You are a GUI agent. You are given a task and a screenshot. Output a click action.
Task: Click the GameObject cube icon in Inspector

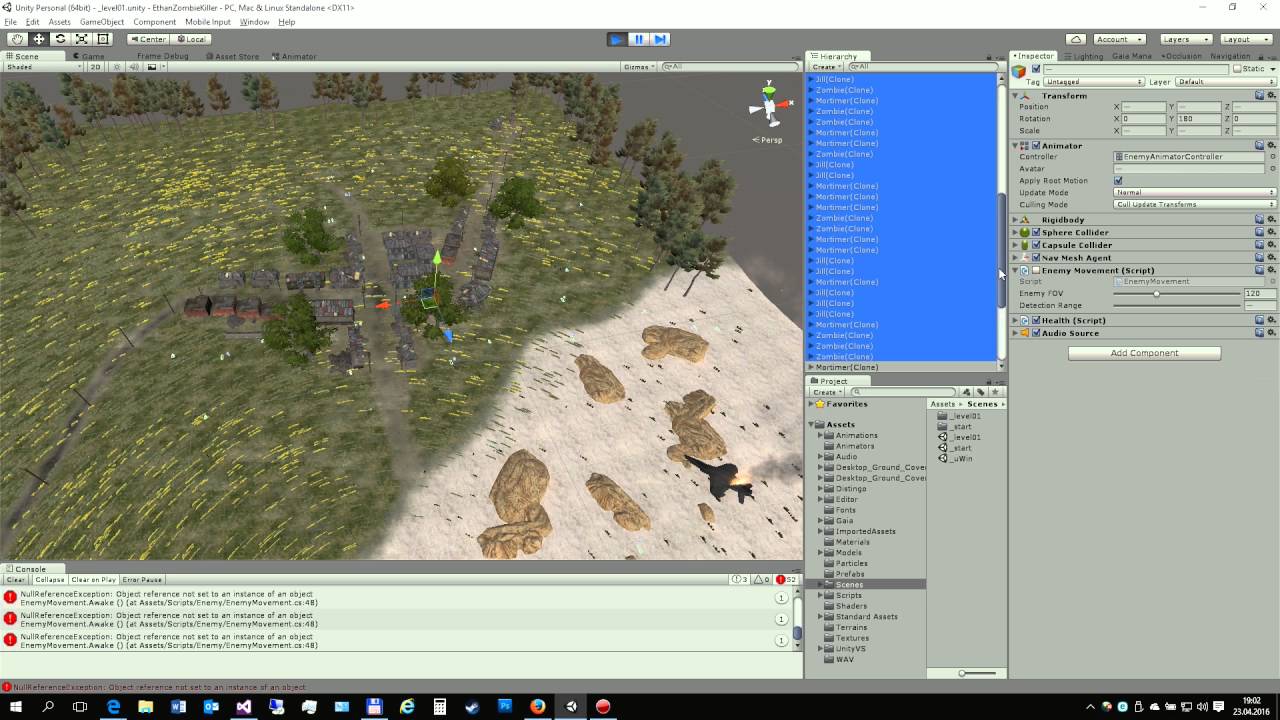[x=1019, y=71]
